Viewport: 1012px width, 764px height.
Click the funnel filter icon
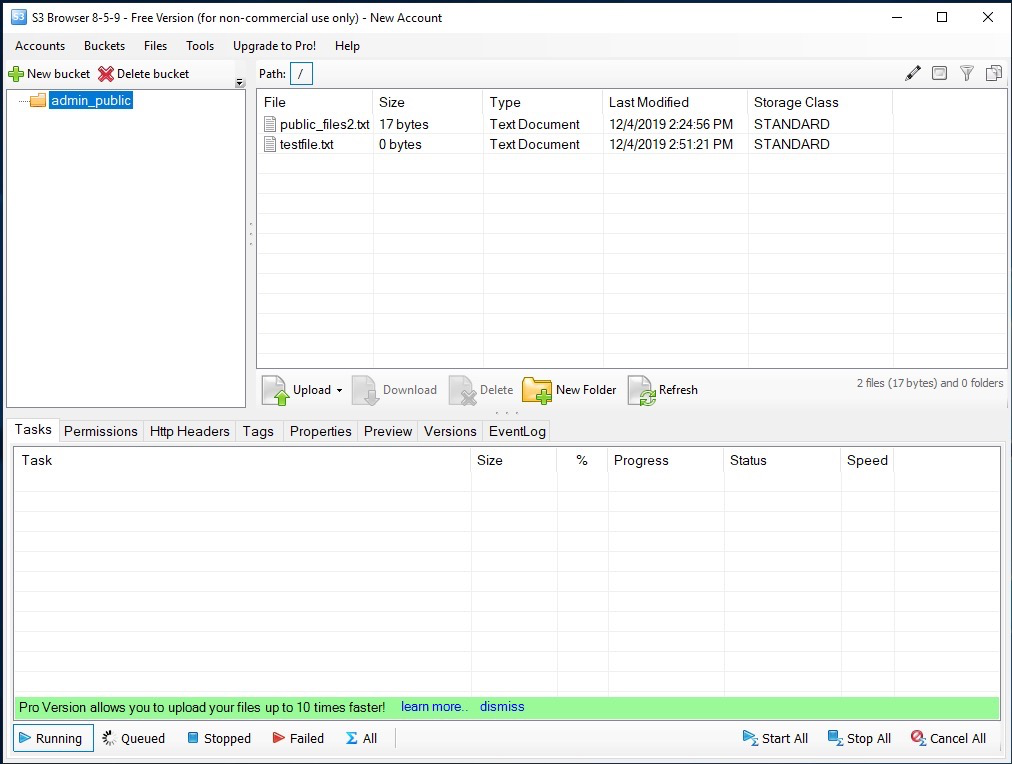tap(966, 74)
